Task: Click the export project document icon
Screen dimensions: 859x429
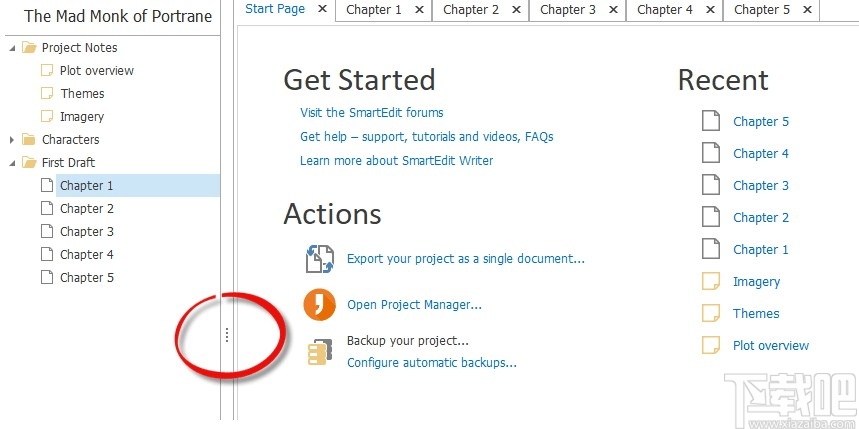Action: (x=319, y=259)
